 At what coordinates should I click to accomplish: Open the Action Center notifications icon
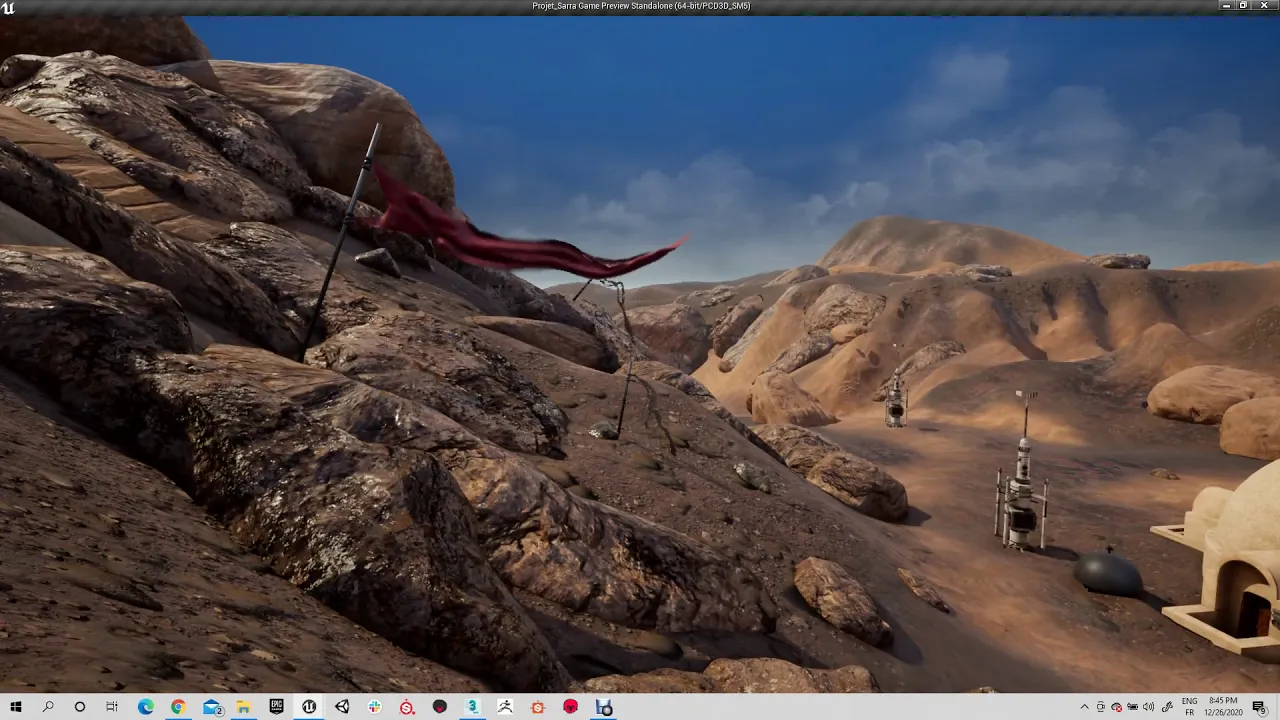1260,707
